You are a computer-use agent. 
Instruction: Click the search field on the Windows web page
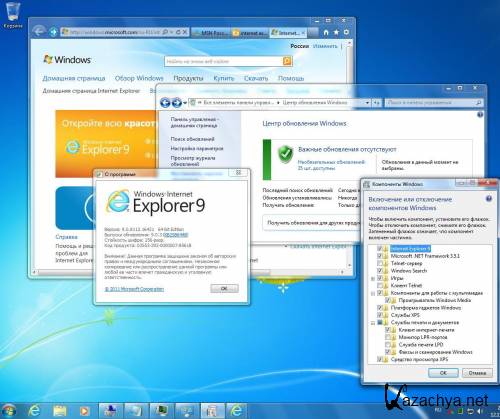tap(224, 61)
